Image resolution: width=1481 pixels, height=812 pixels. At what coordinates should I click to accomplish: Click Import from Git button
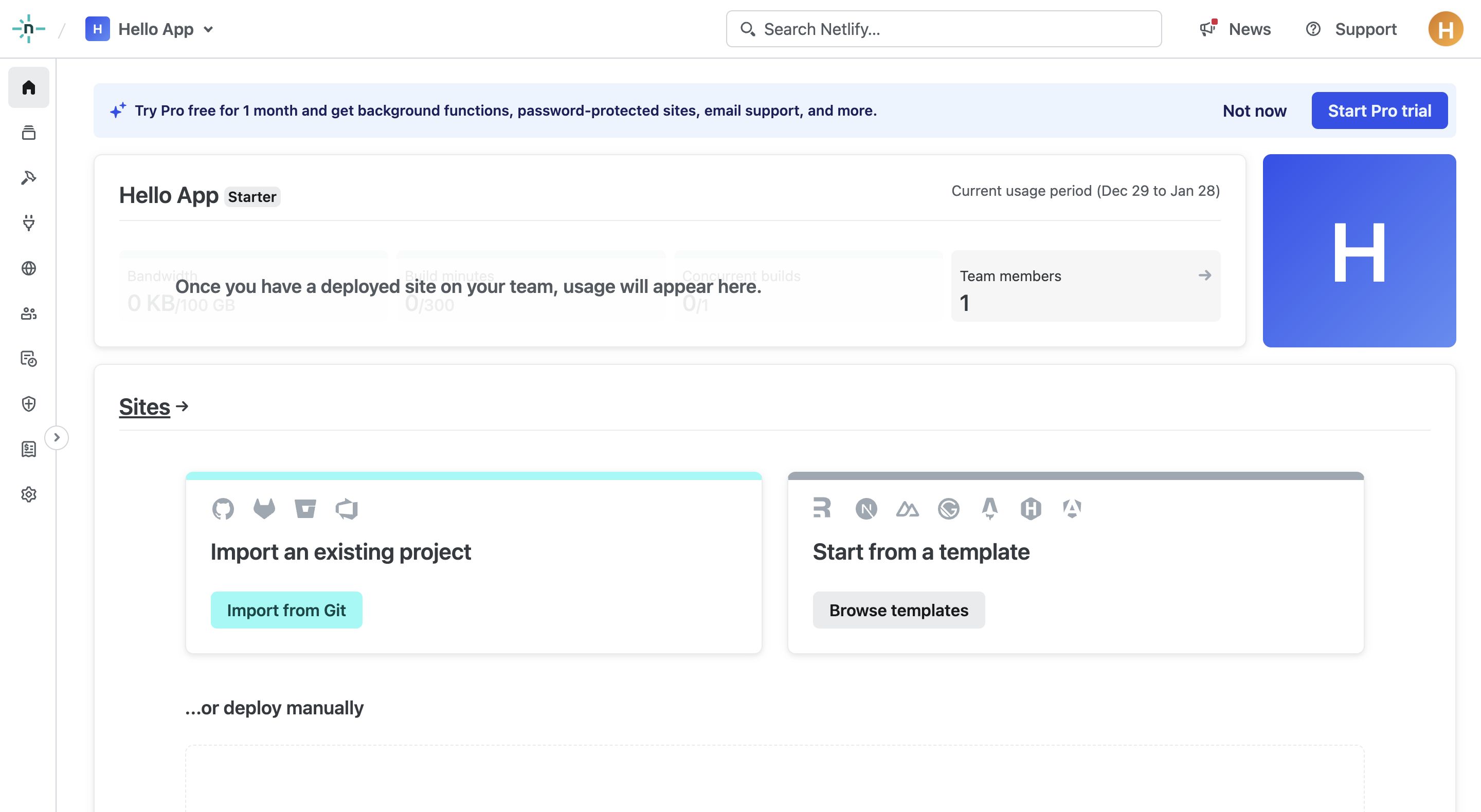pos(286,611)
